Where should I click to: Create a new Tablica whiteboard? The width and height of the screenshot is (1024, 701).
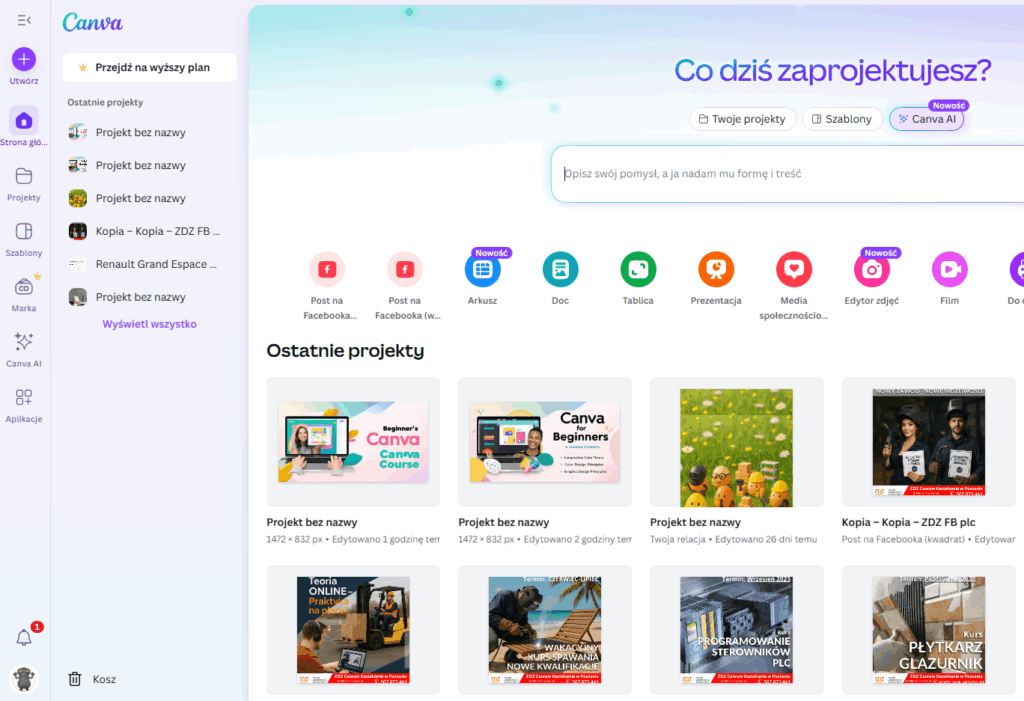click(x=638, y=269)
